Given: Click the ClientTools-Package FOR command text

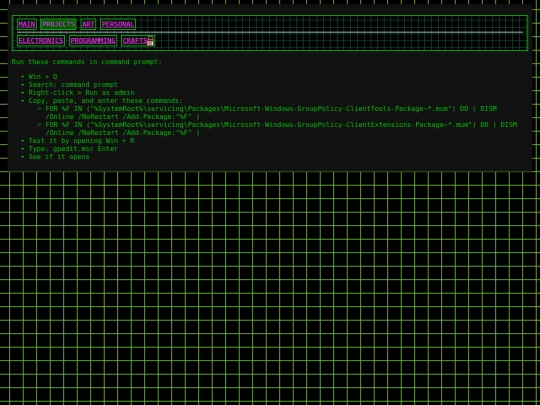Looking at the screenshot, I should coord(271,113).
